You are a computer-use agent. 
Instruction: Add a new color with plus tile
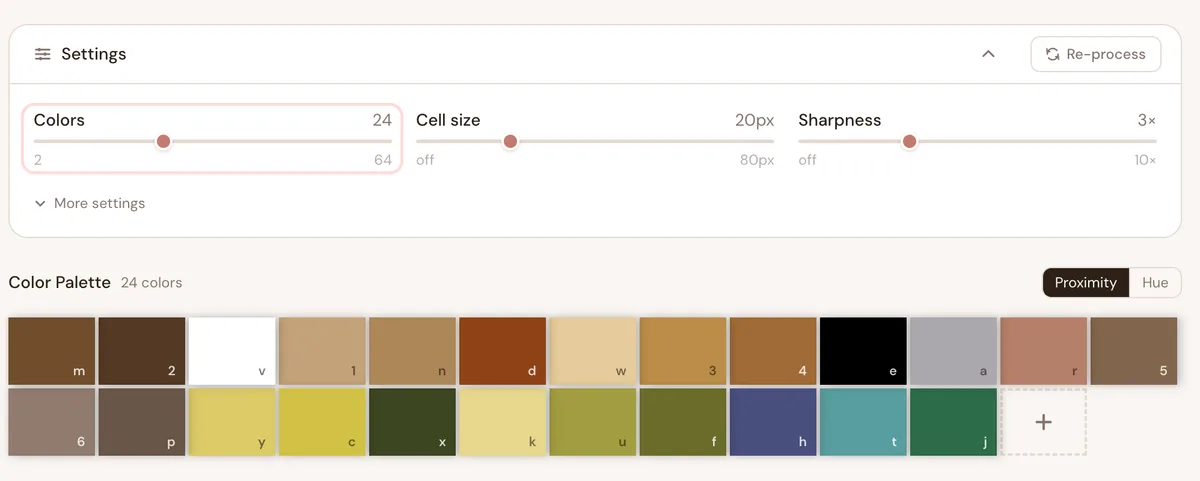(1043, 422)
